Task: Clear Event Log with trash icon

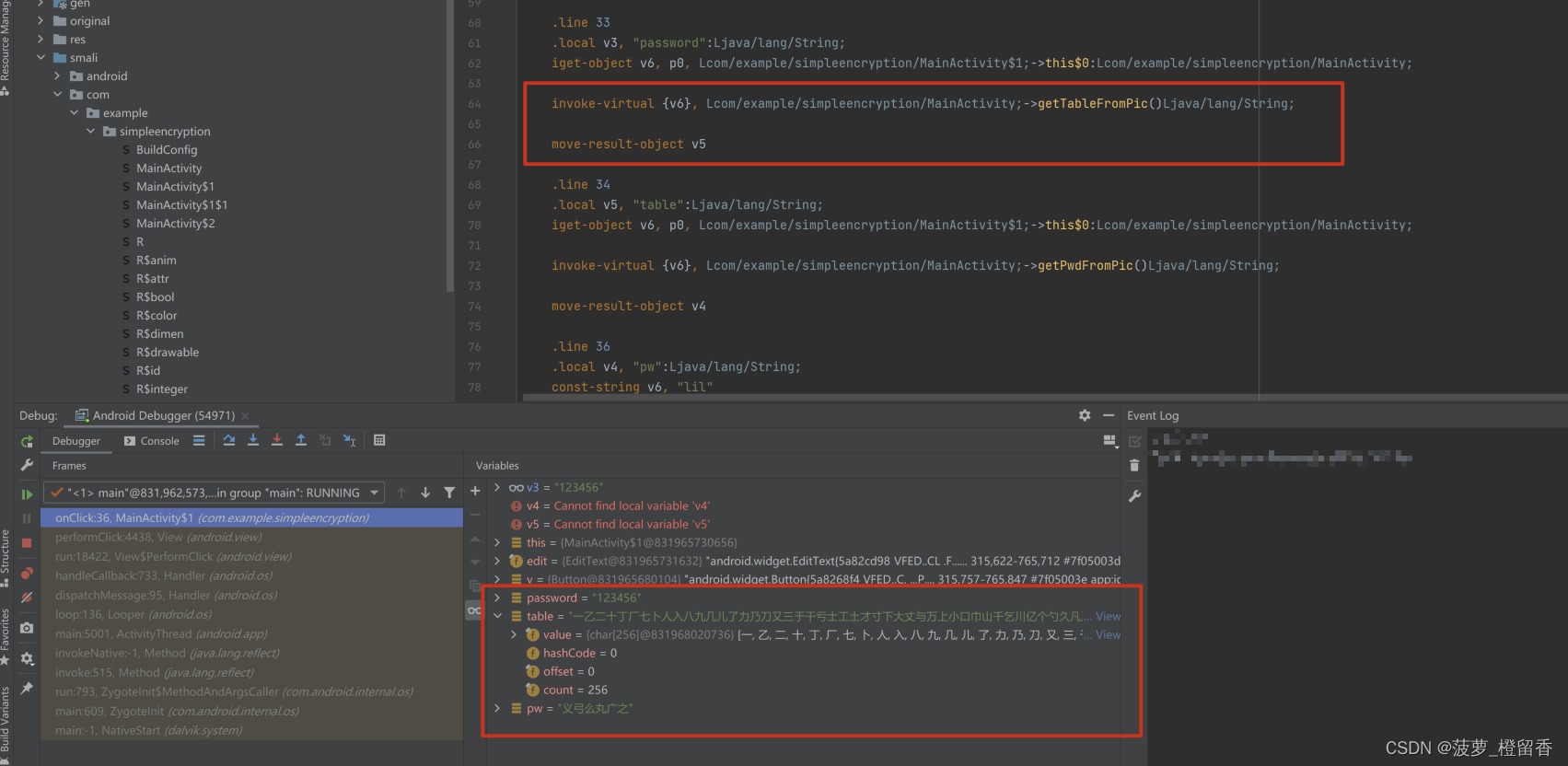Action: [1134, 466]
